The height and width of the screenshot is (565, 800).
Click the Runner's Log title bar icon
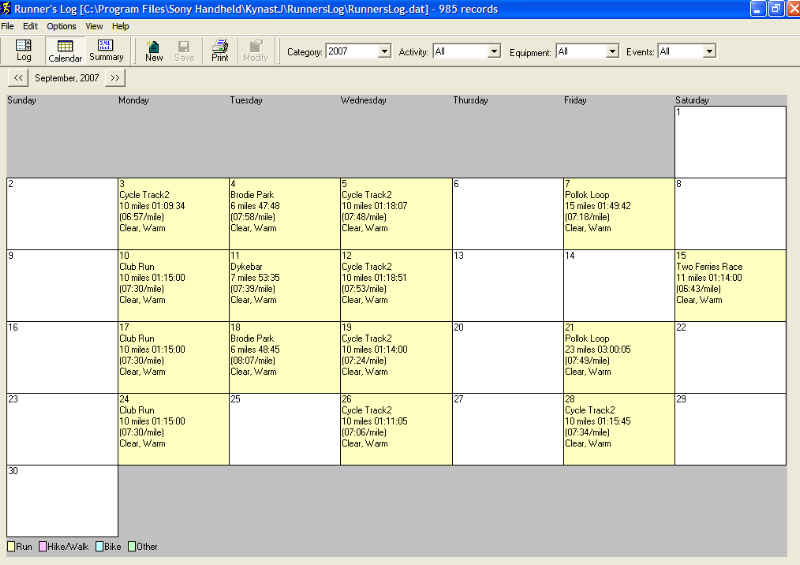6,9
